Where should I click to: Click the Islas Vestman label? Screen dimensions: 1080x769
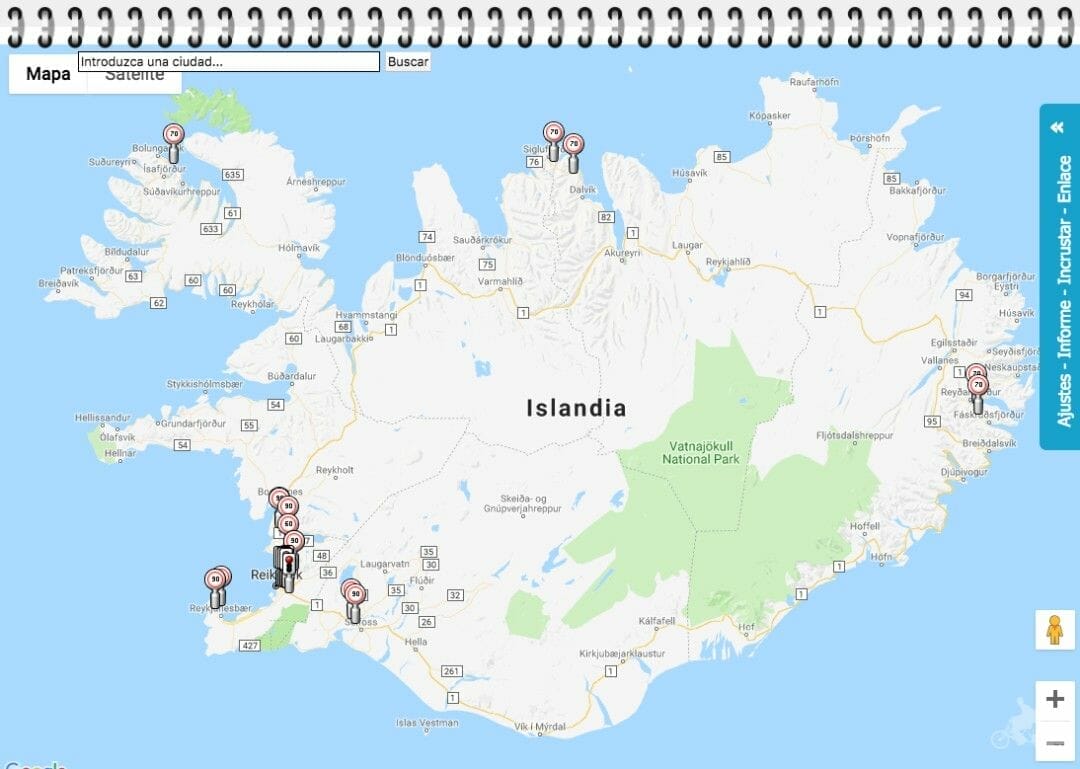coord(427,723)
